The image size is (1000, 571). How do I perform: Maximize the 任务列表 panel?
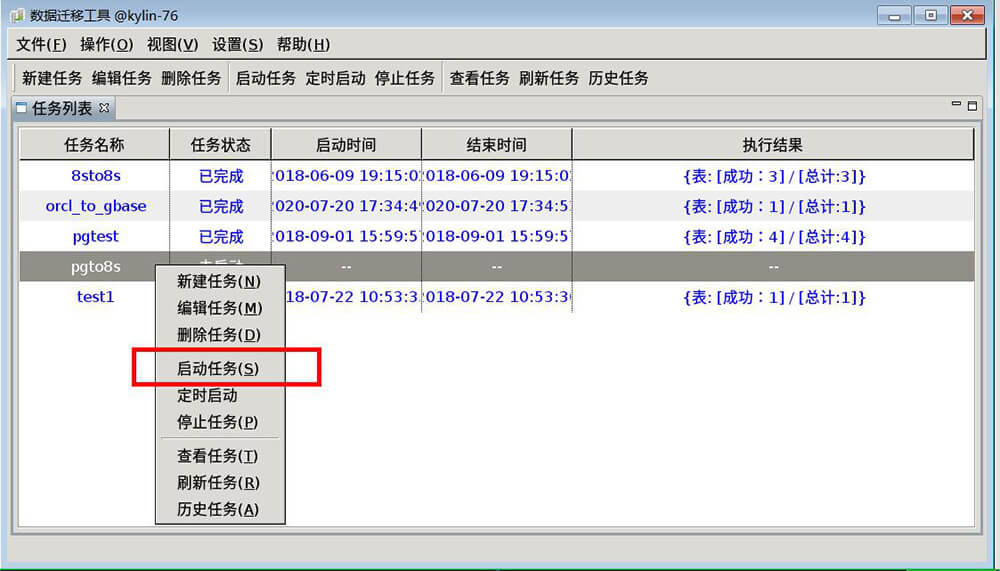tap(972, 106)
